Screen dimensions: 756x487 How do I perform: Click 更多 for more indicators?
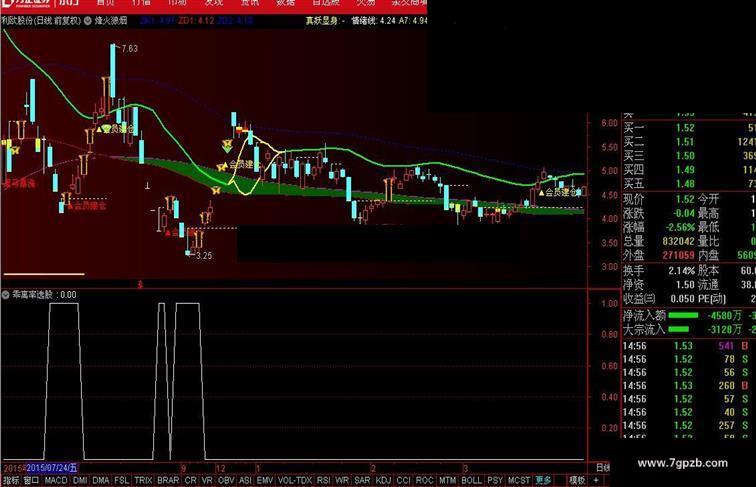(543, 480)
